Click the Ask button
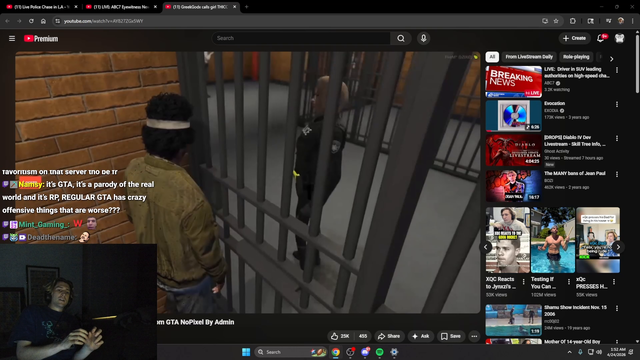Image resolution: width=640 pixels, height=360 pixels. coord(420,336)
